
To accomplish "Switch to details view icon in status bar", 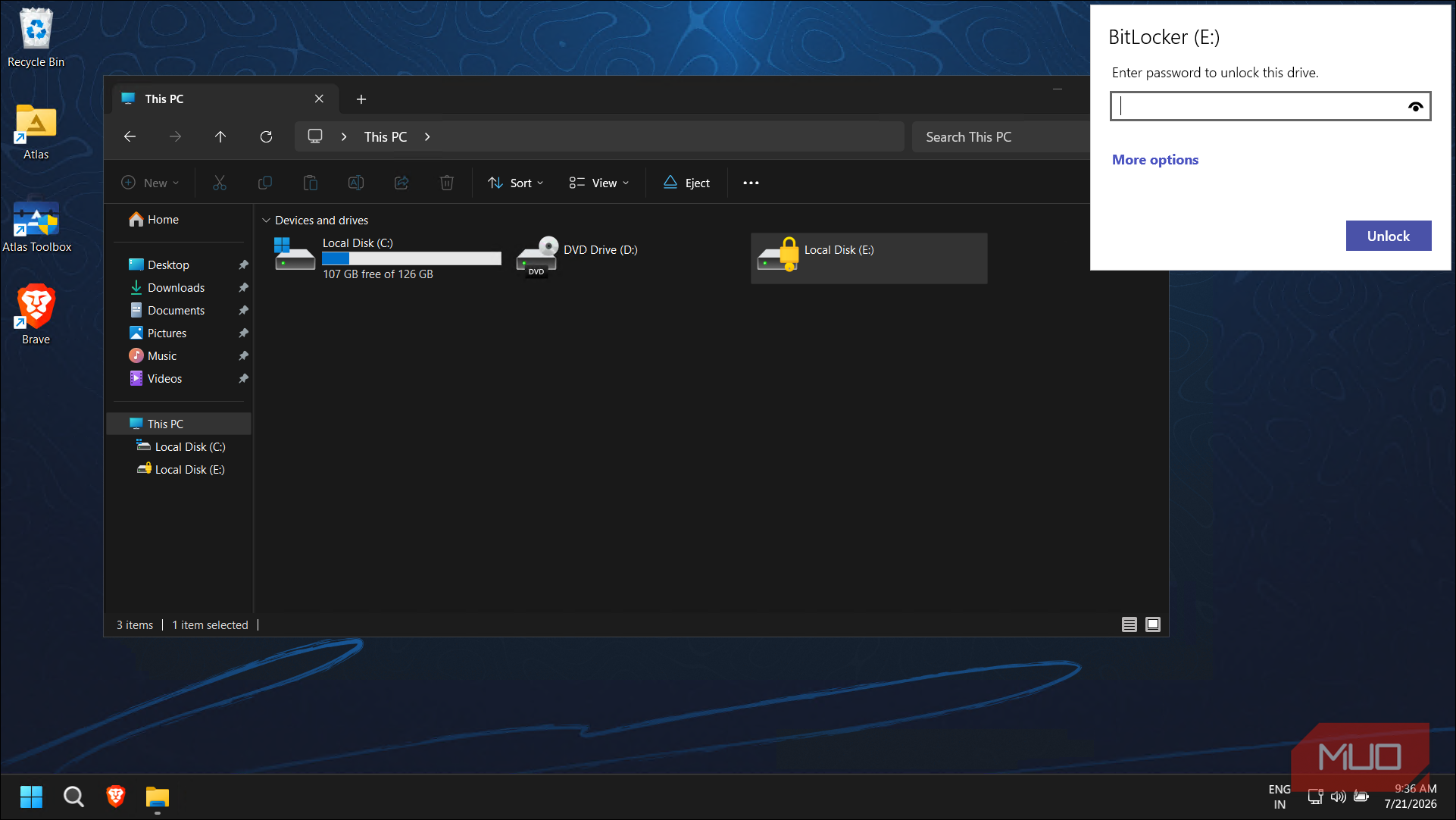I will click(1129, 624).
